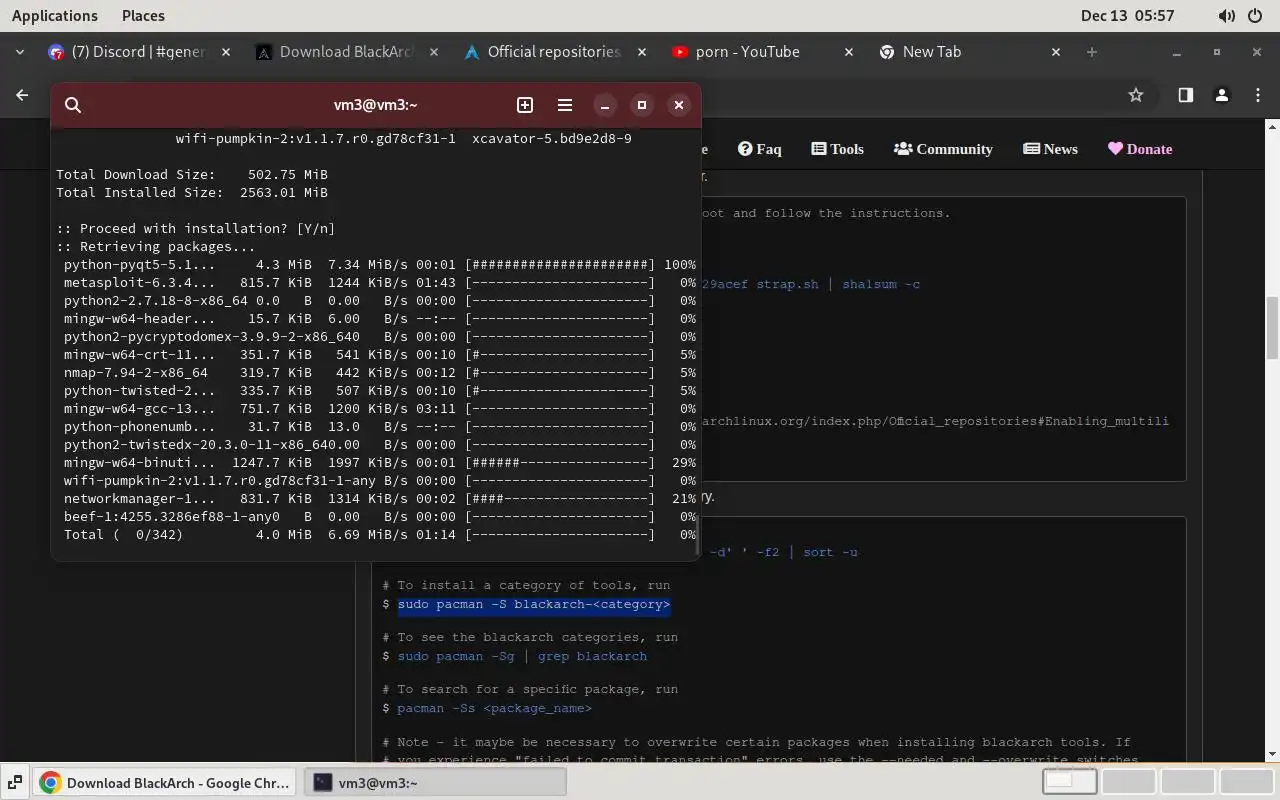Click the Total (0/342) progress line

[379, 535]
